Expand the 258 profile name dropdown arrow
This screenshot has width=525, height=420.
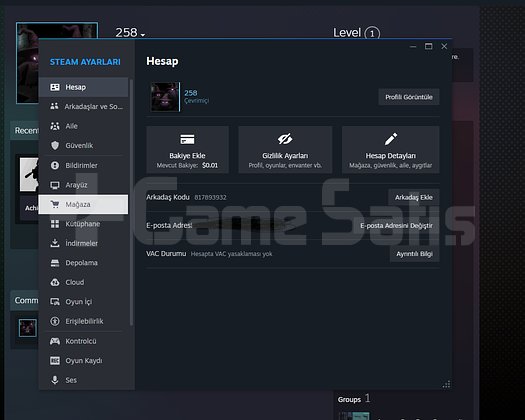point(143,34)
